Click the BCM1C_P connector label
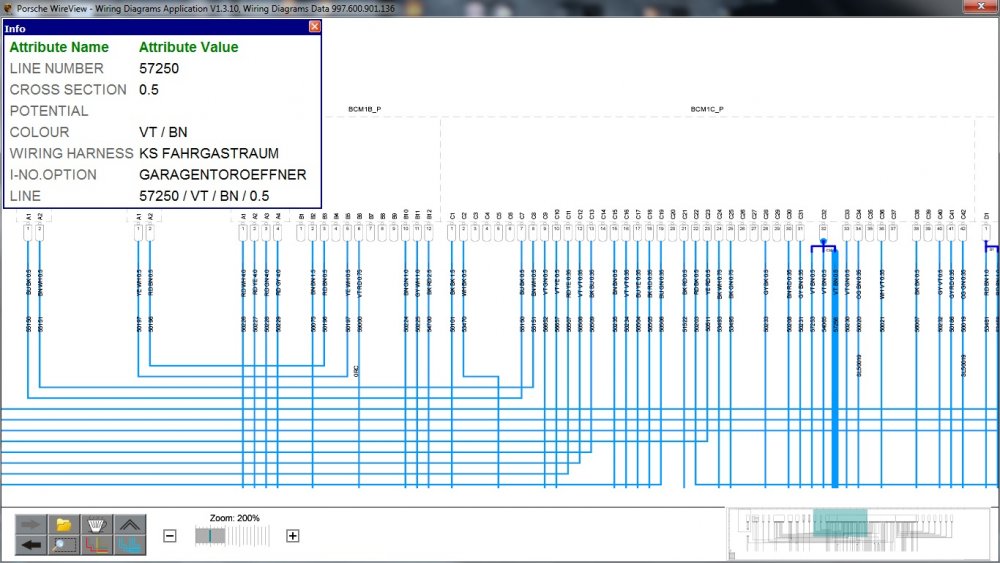The width and height of the screenshot is (1000, 563). pyautogui.click(x=707, y=109)
